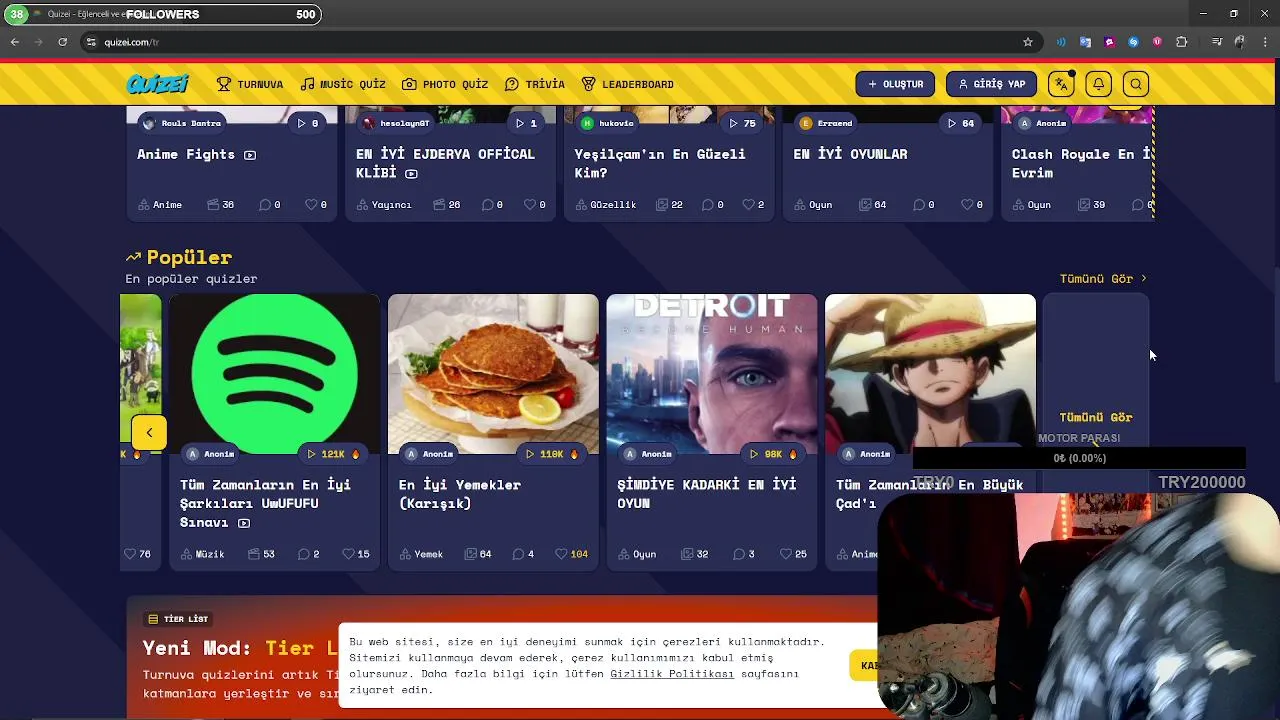The image size is (1280, 720).
Task: Open the Quizei logo home link
Action: tap(158, 84)
